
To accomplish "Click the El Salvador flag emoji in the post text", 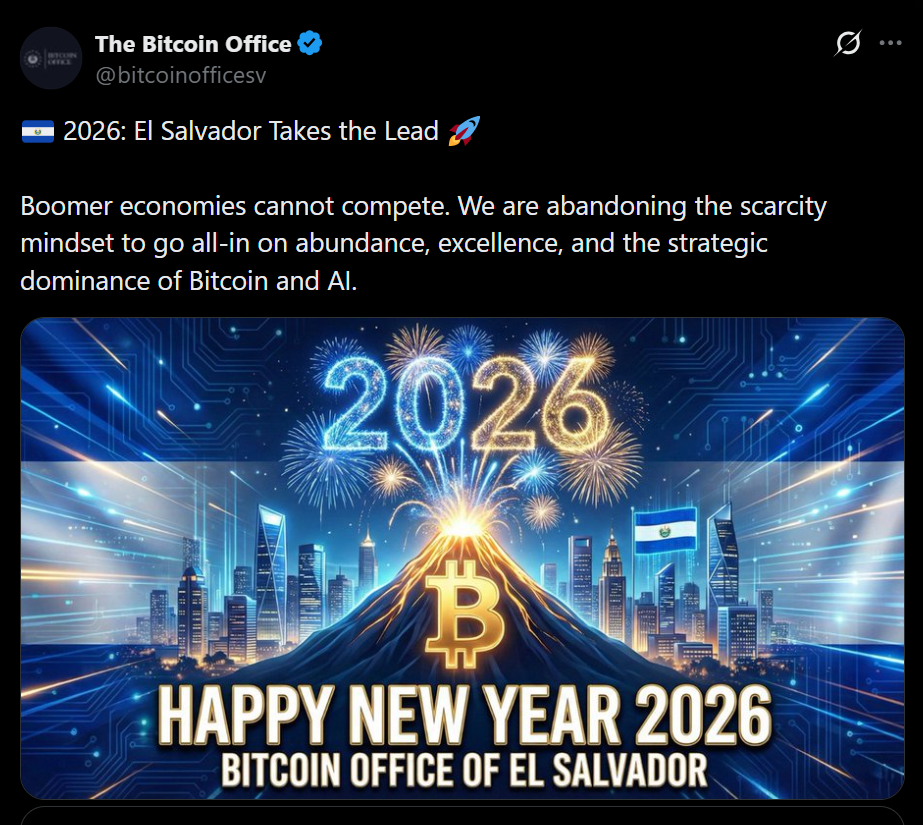I will [x=37, y=131].
